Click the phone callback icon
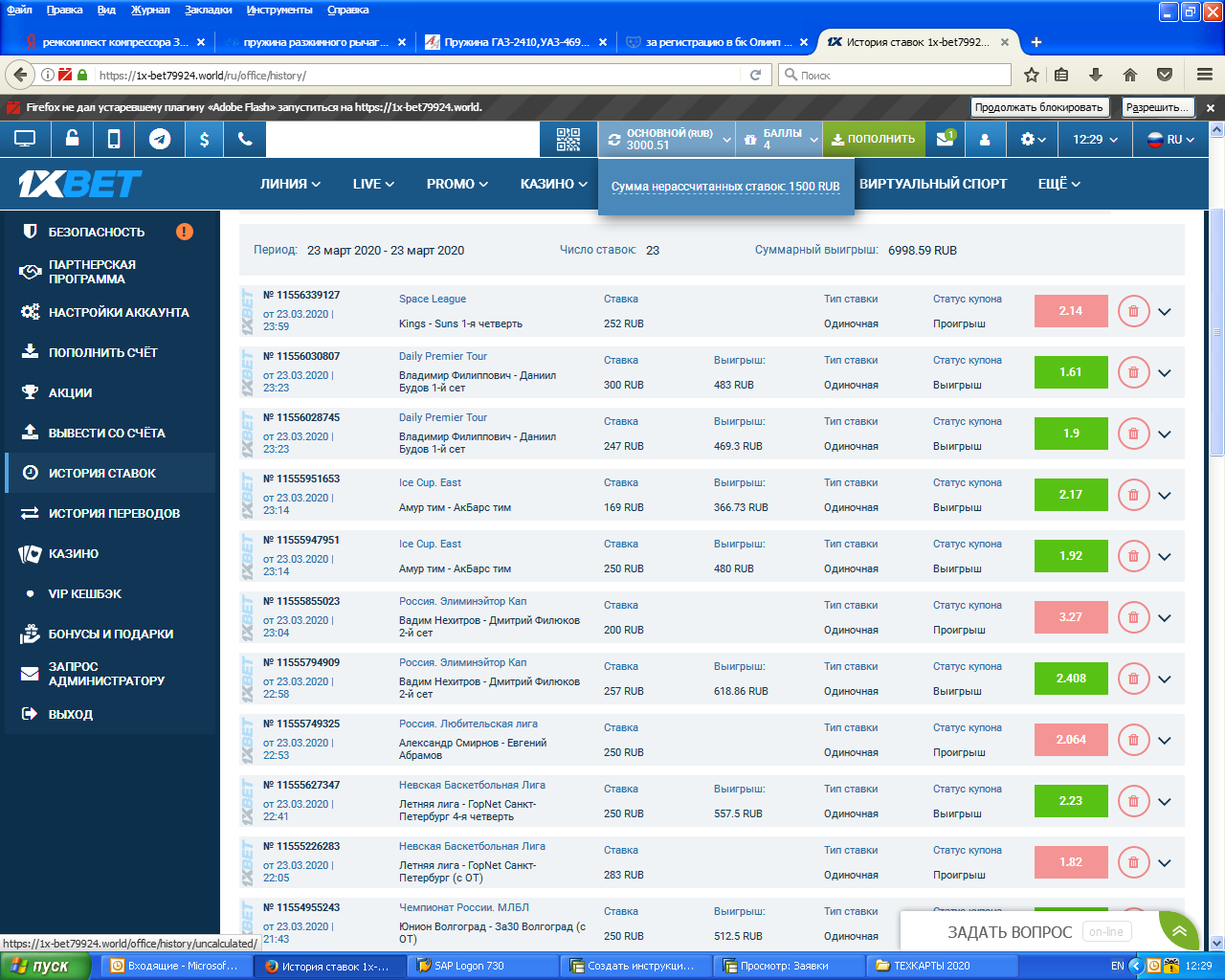 245,139
